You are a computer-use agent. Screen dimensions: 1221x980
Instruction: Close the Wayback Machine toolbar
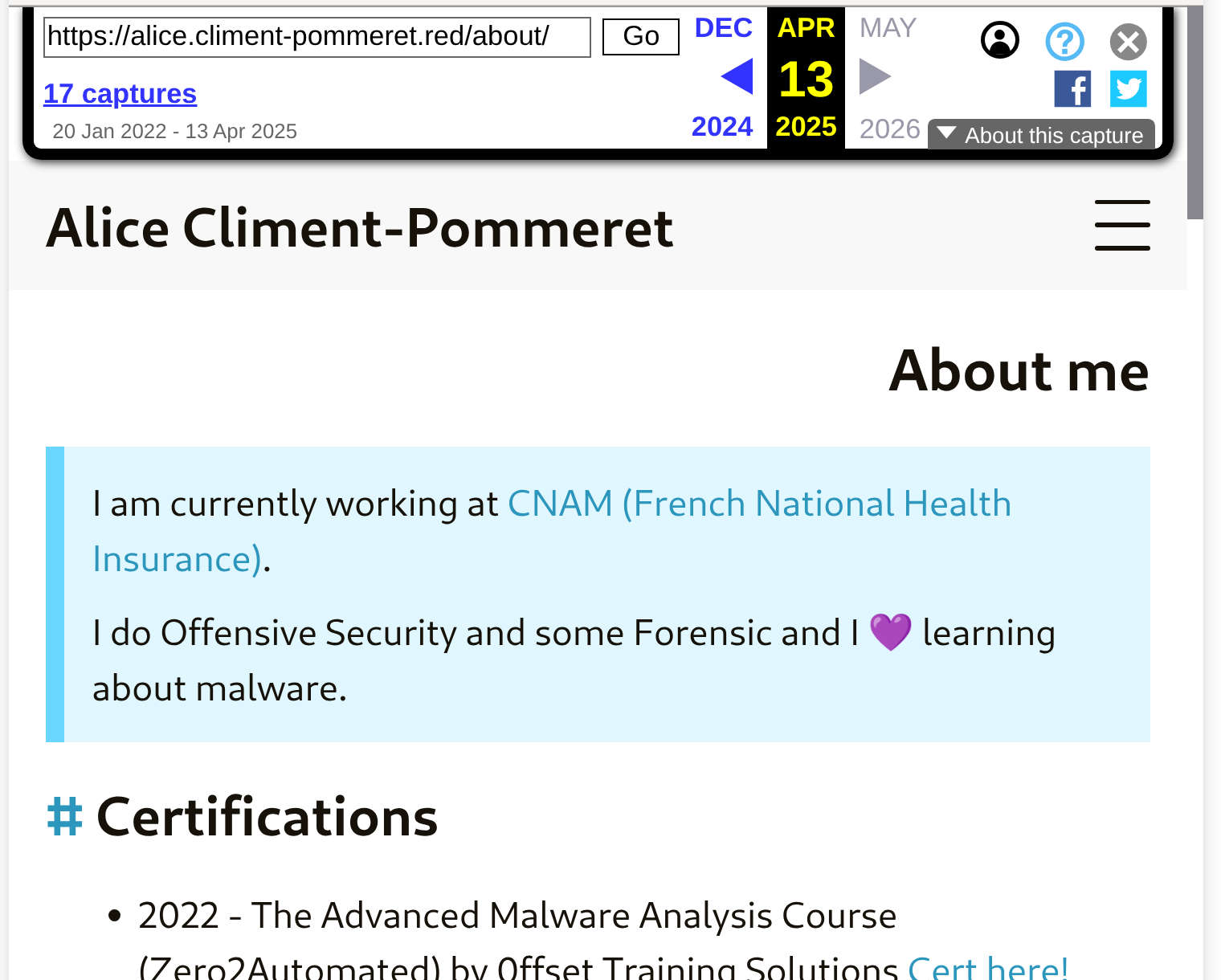1128,42
